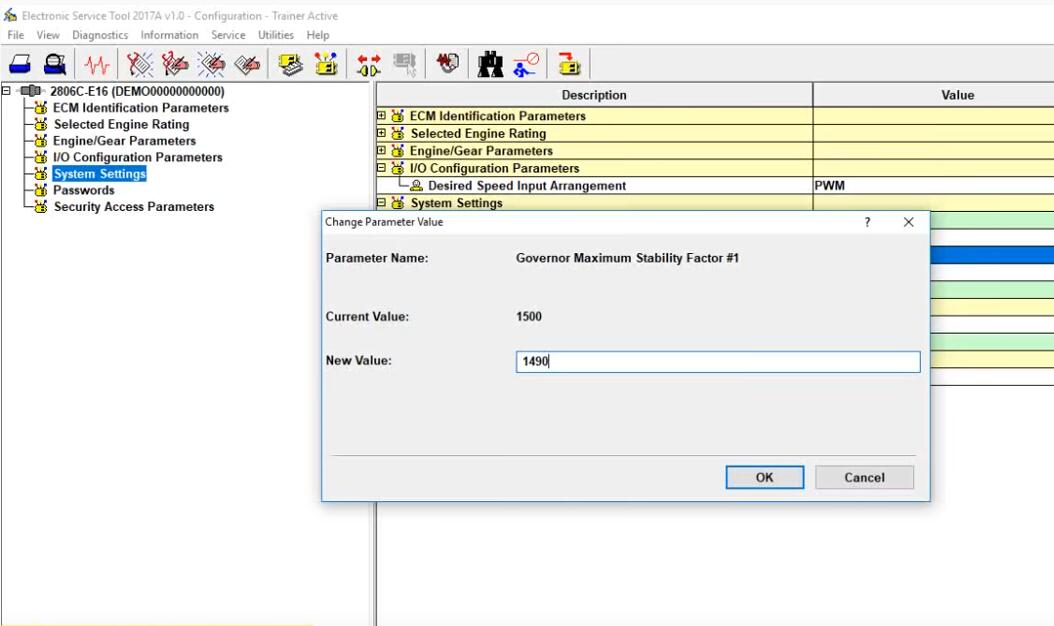Open Logged Event Codes toolbar icon
The height and width of the screenshot is (626, 1054).
(x=247, y=65)
